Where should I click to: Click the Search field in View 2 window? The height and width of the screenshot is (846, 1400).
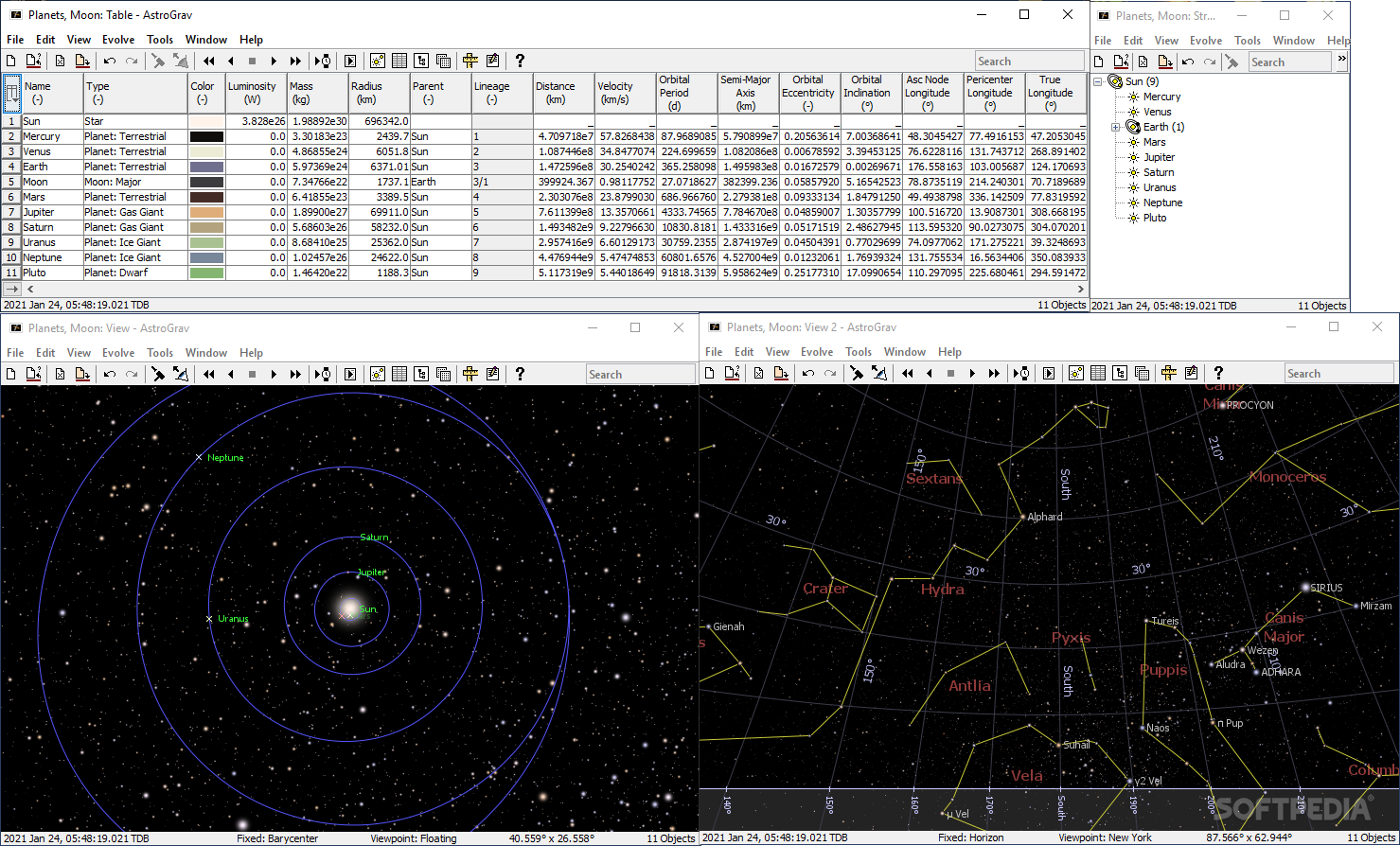[1339, 373]
